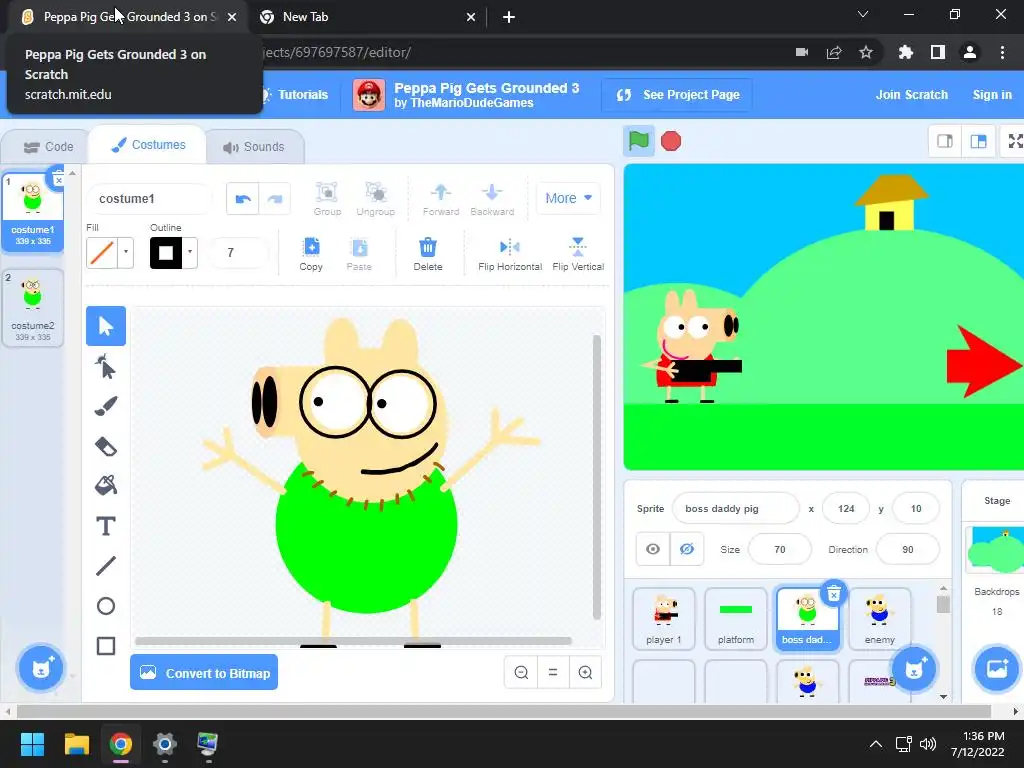Move selection Forward

click(441, 199)
